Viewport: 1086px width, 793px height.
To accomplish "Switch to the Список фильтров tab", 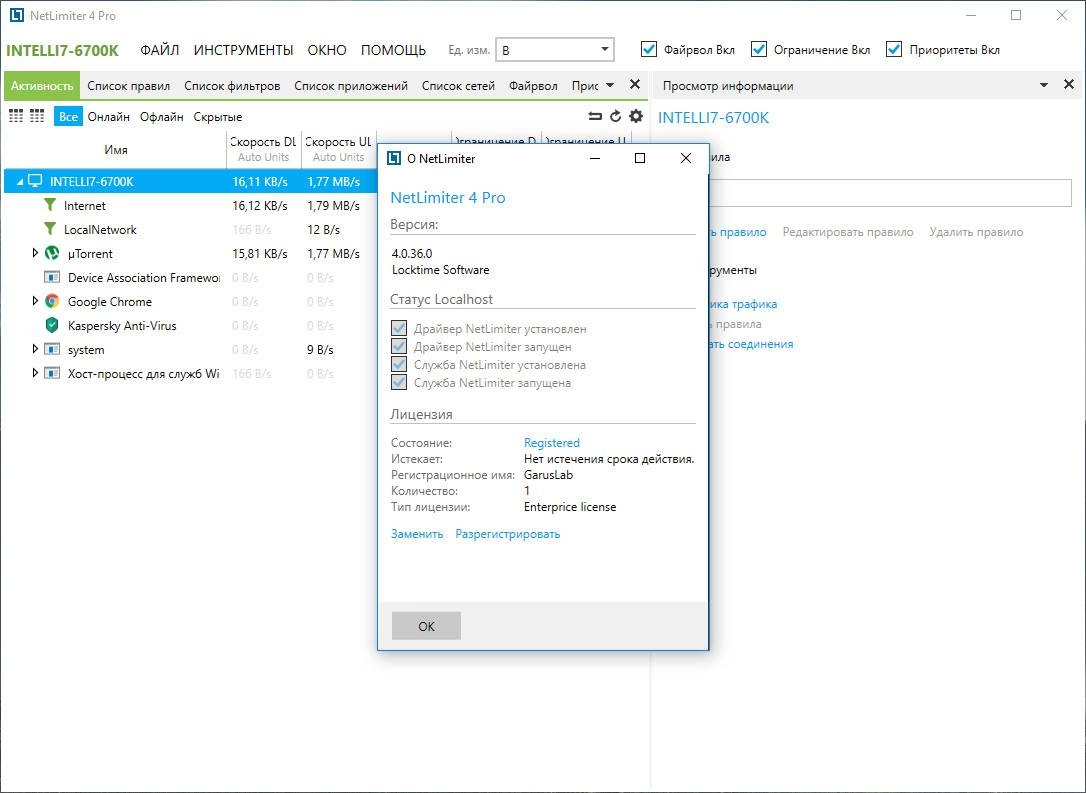I will (232, 86).
